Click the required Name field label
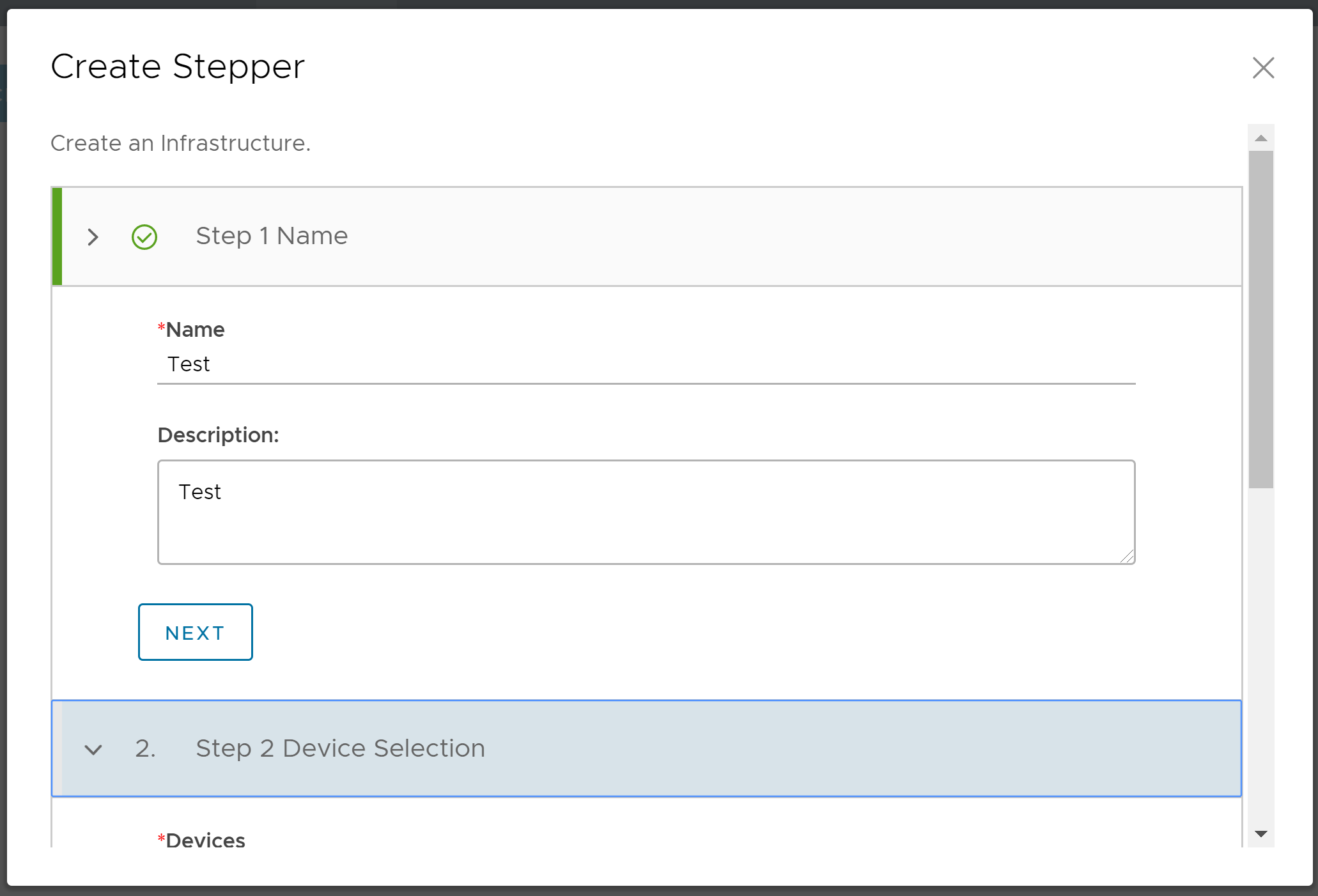This screenshot has width=1318, height=896. point(190,329)
